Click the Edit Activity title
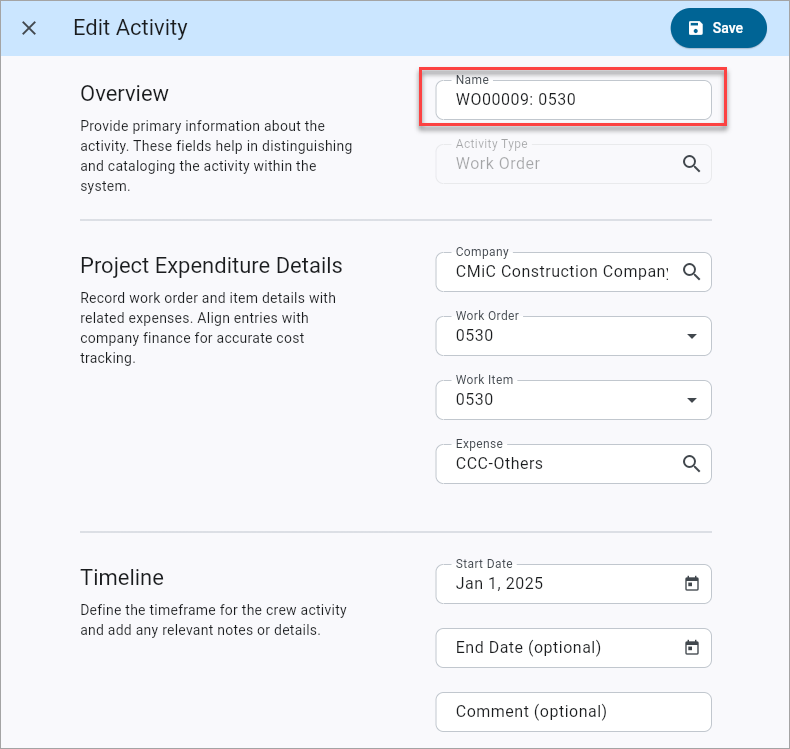Image resolution: width=790 pixels, height=749 pixels. click(x=130, y=28)
